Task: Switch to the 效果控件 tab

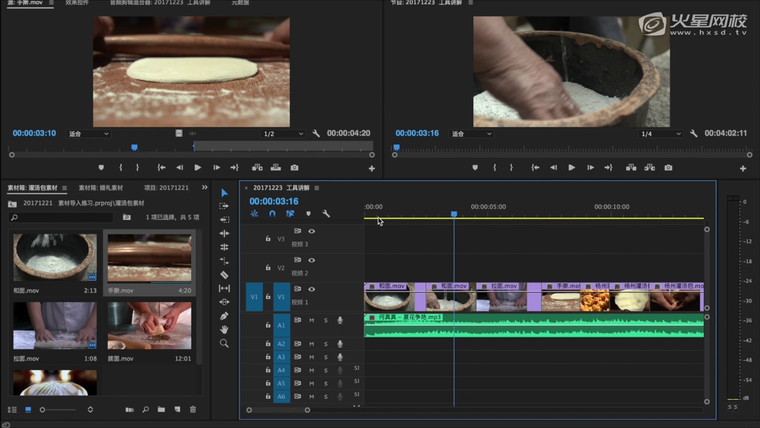Action: pyautogui.click(x=76, y=4)
